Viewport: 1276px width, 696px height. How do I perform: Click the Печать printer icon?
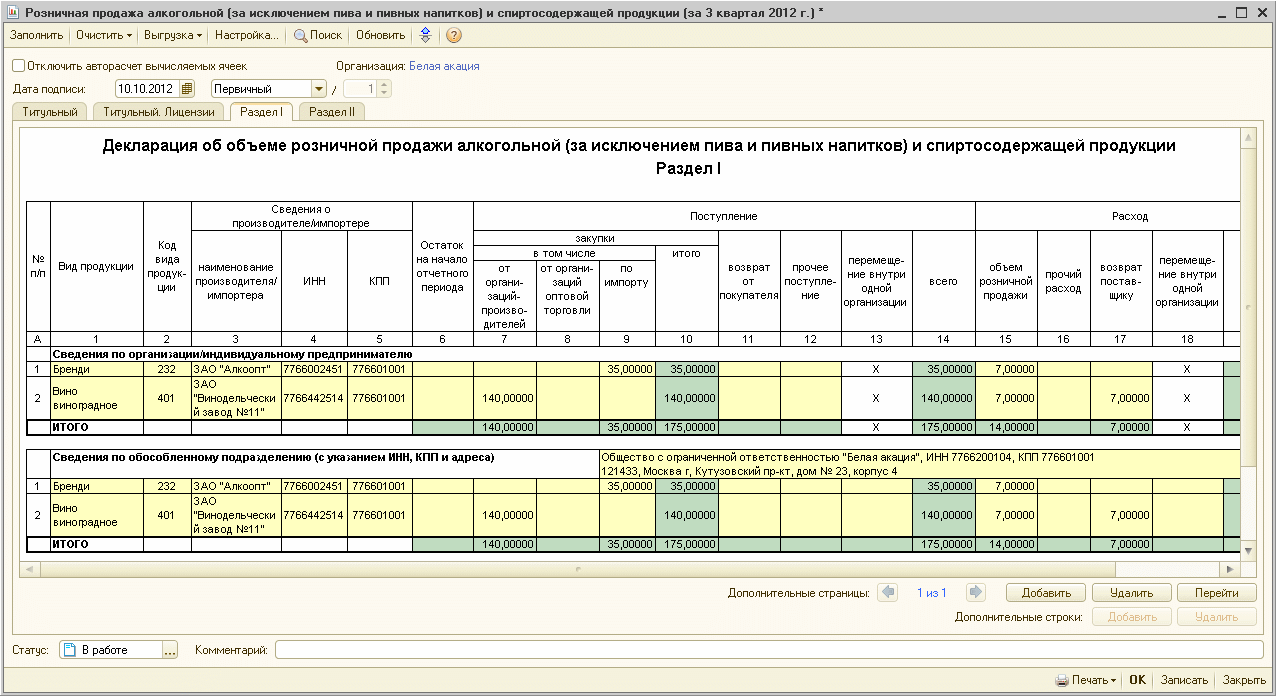click(1062, 680)
